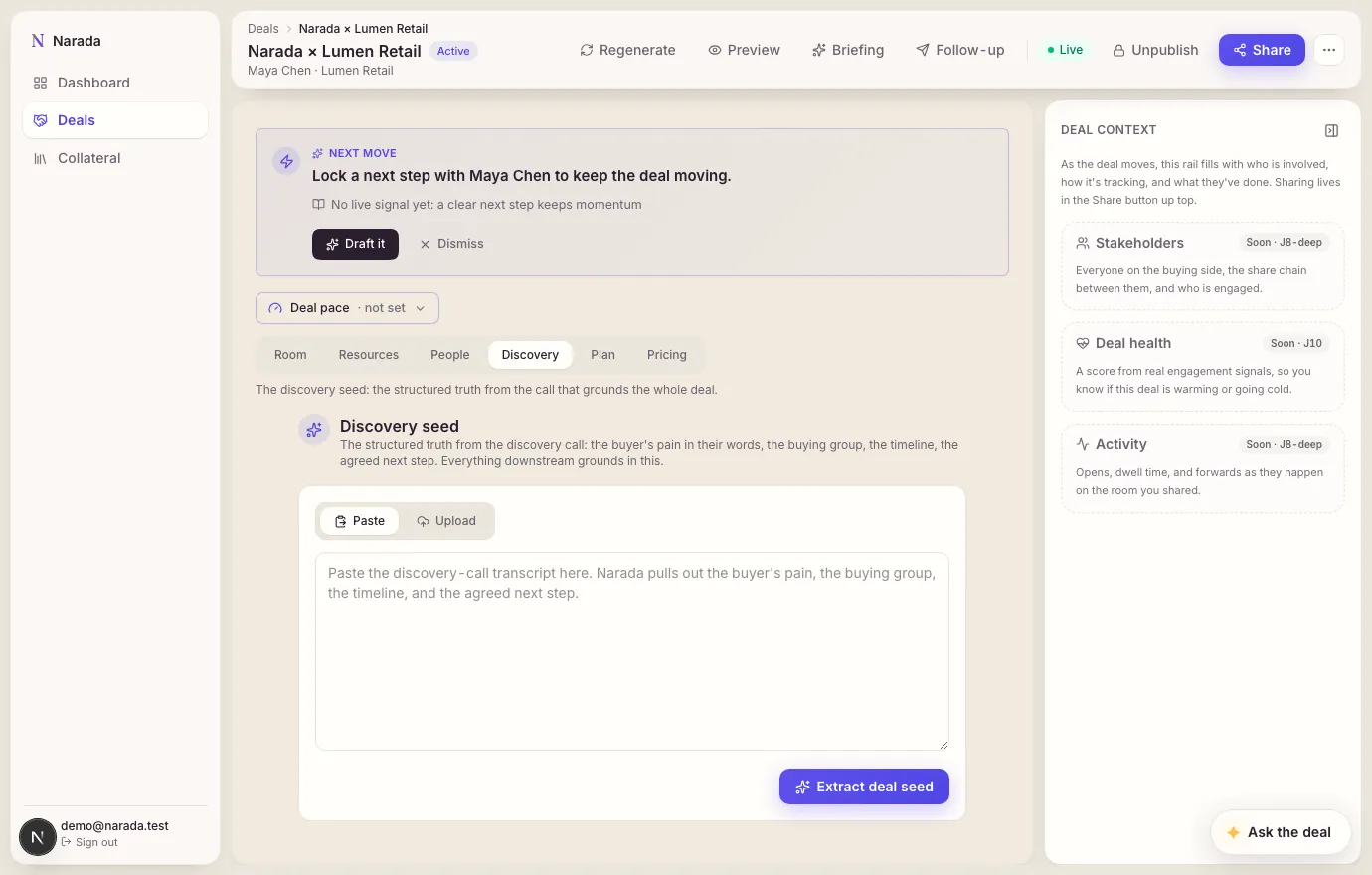
Task: Click the Soon · J10 badge
Action: point(1296,343)
